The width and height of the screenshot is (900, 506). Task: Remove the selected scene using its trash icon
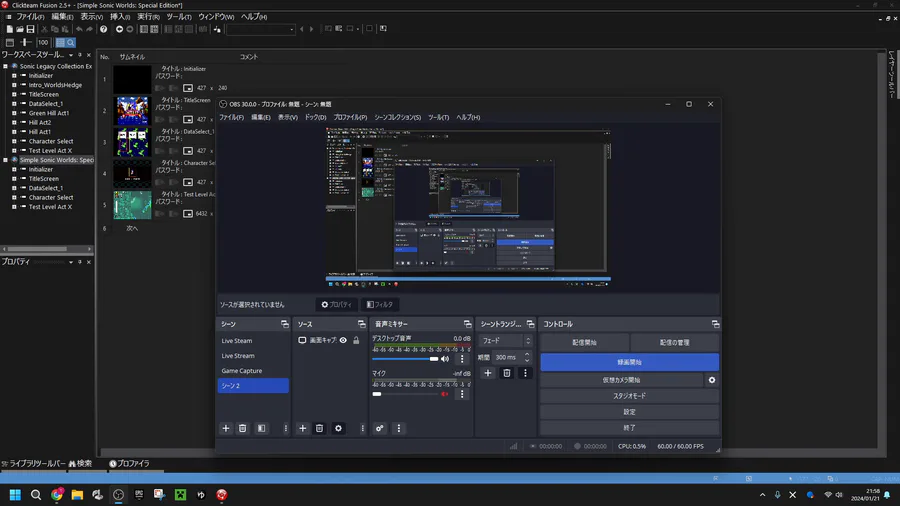click(x=242, y=429)
